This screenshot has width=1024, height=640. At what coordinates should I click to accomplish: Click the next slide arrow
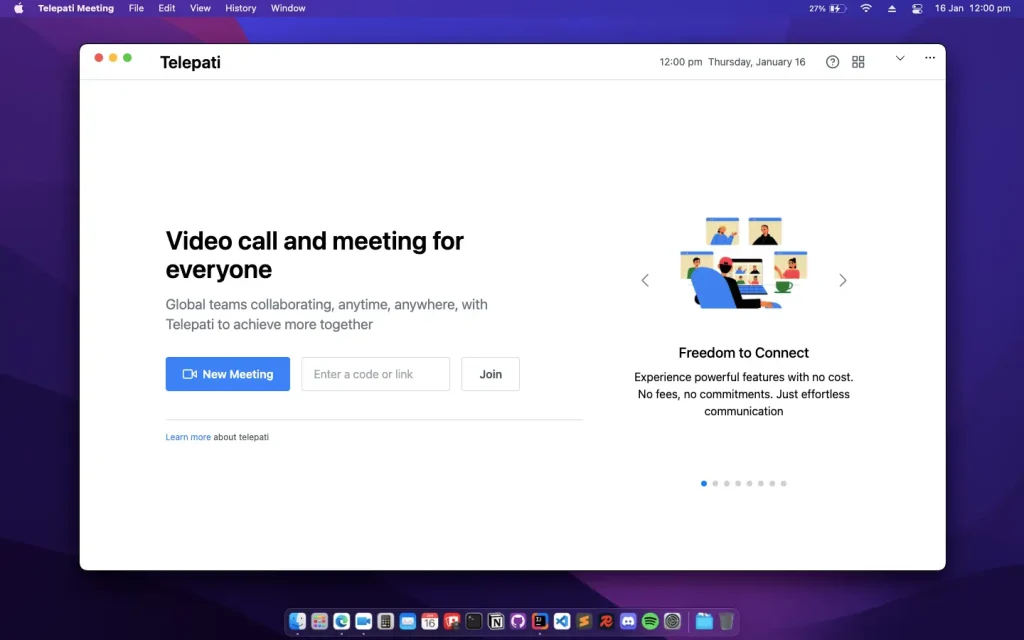tap(843, 280)
